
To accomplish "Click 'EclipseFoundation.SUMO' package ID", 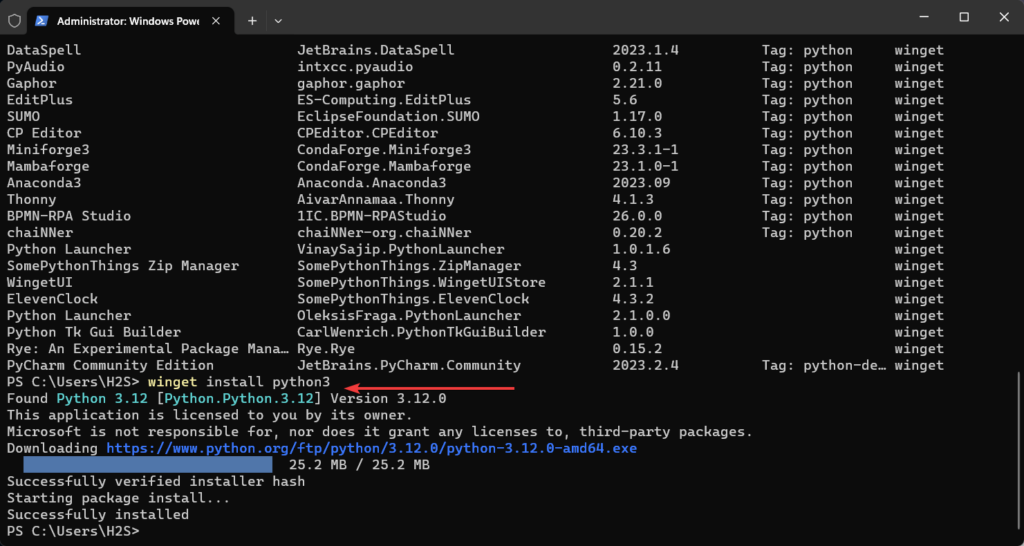I will pos(388,117).
